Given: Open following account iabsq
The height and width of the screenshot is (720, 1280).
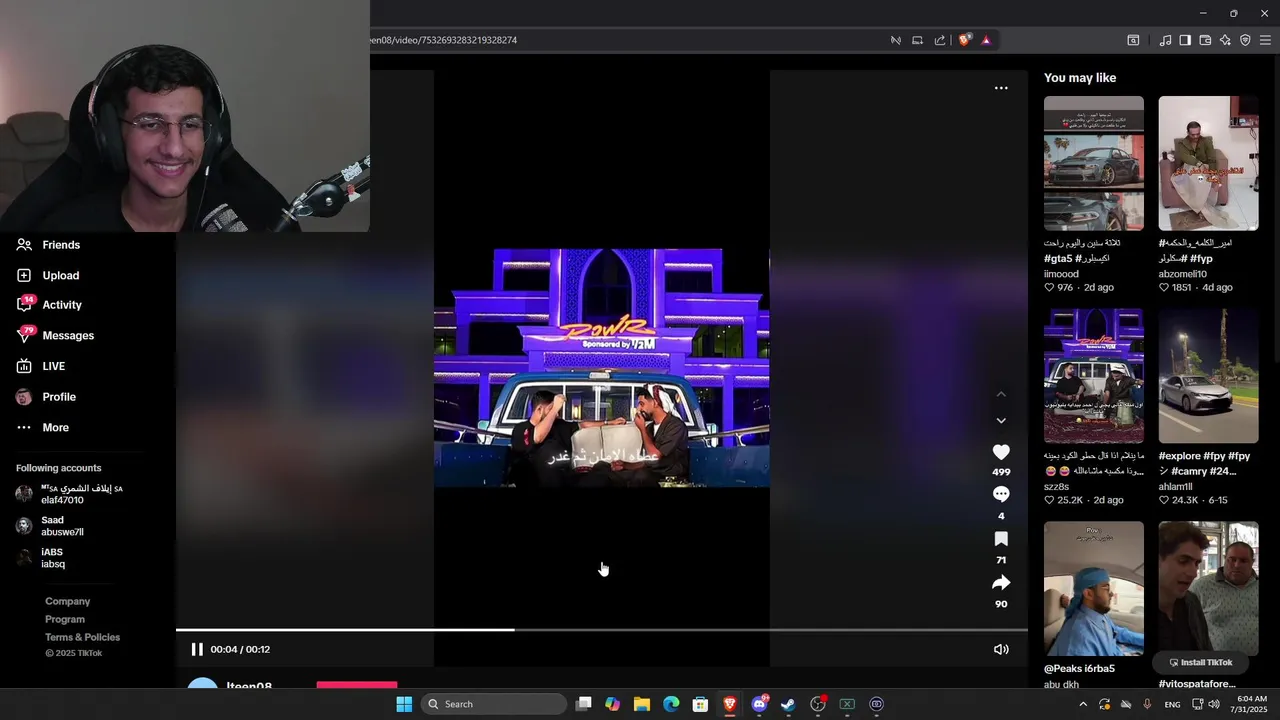Looking at the screenshot, I should (x=41, y=558).
